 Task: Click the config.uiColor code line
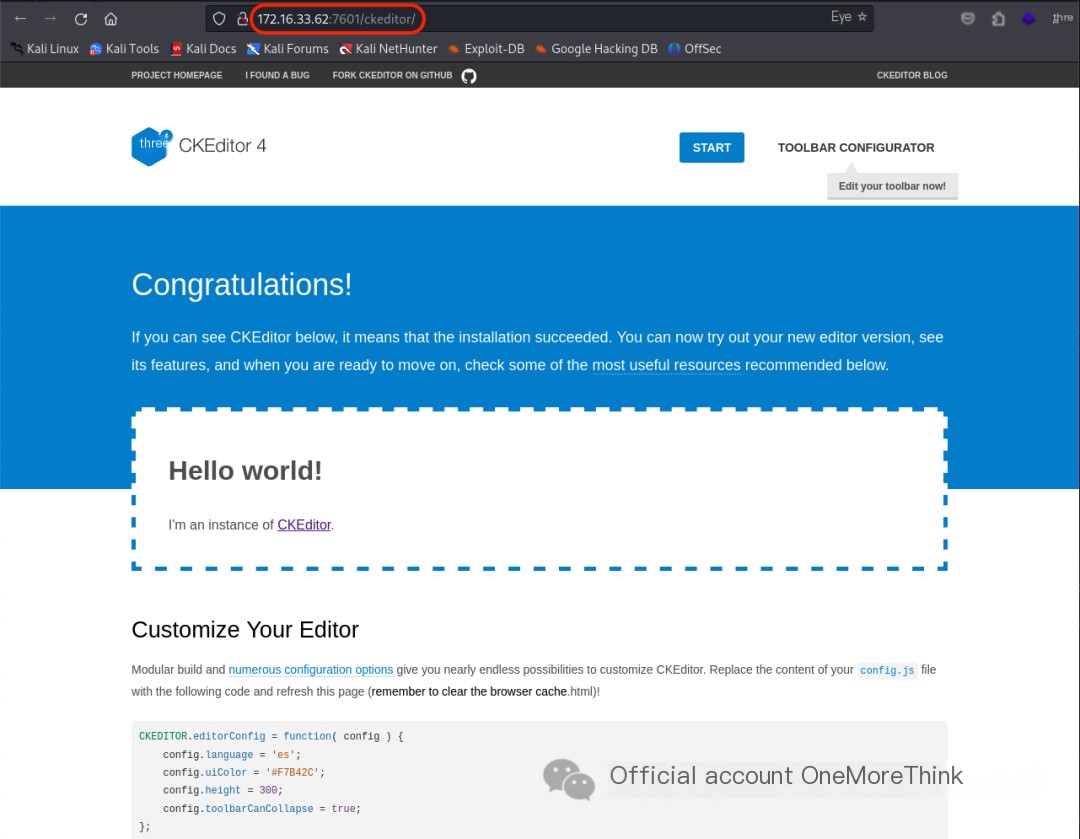point(243,773)
